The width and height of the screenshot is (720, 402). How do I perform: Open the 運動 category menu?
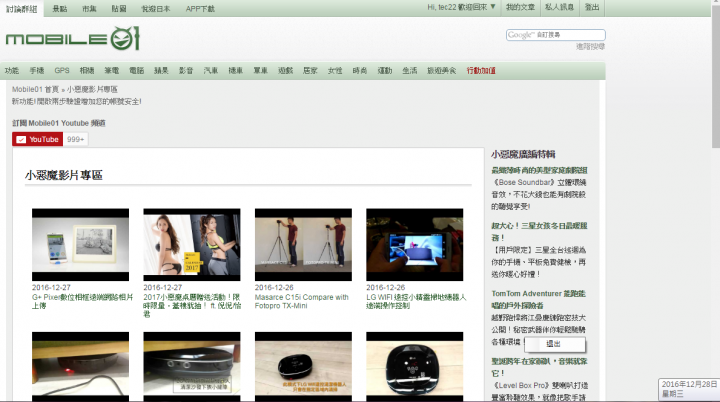(385, 70)
